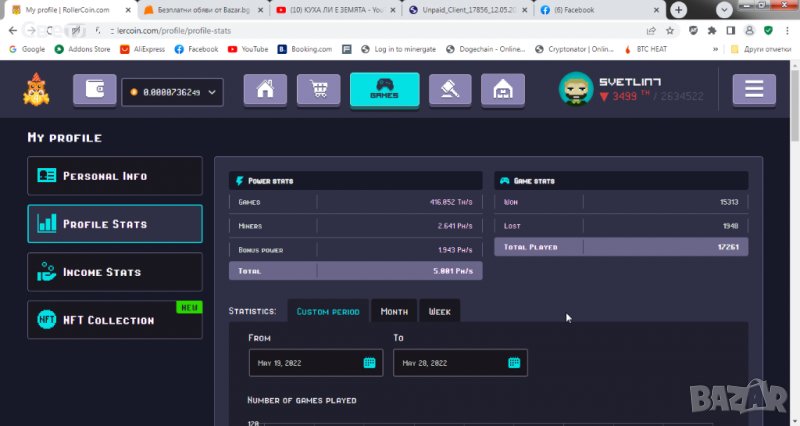This screenshot has width=800, height=426.
Task: Open the marketplace gavel icon
Action: 450,90
